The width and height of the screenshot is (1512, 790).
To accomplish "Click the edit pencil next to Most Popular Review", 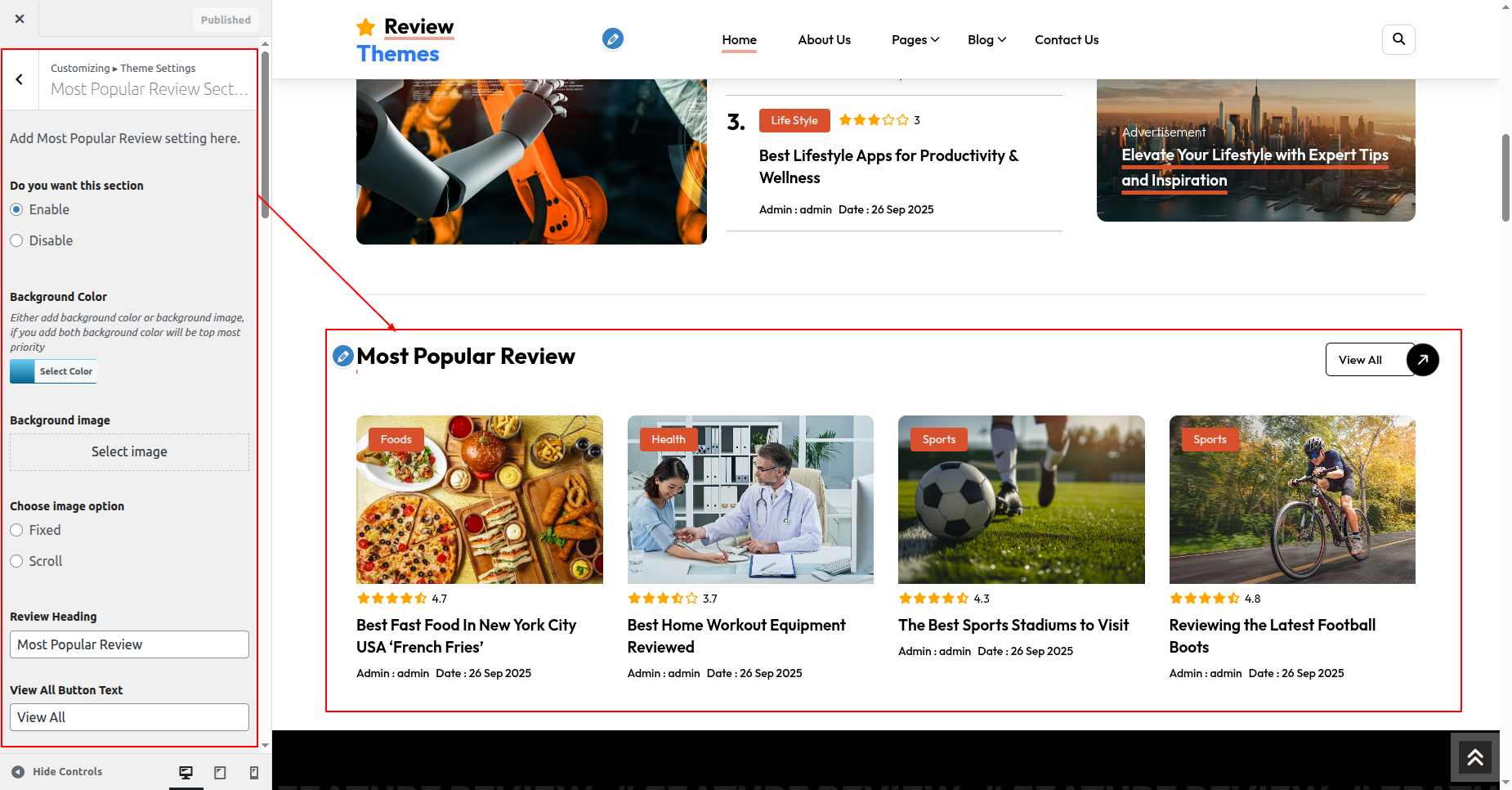I will 343,356.
